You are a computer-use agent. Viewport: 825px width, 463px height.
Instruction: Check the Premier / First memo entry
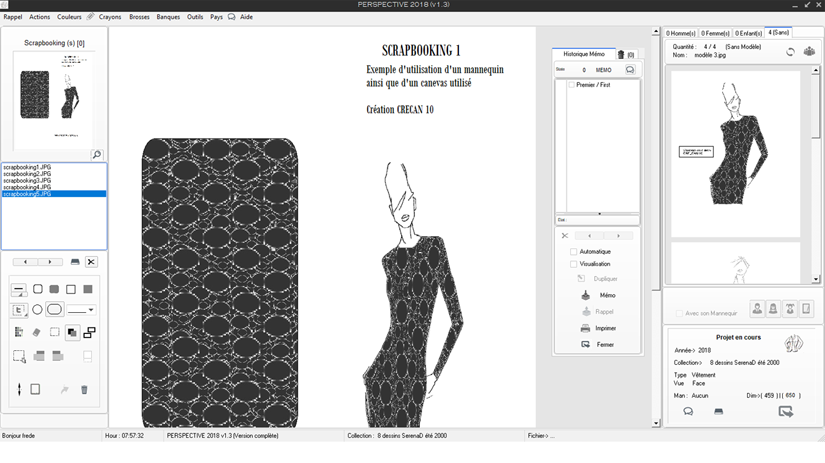point(571,85)
